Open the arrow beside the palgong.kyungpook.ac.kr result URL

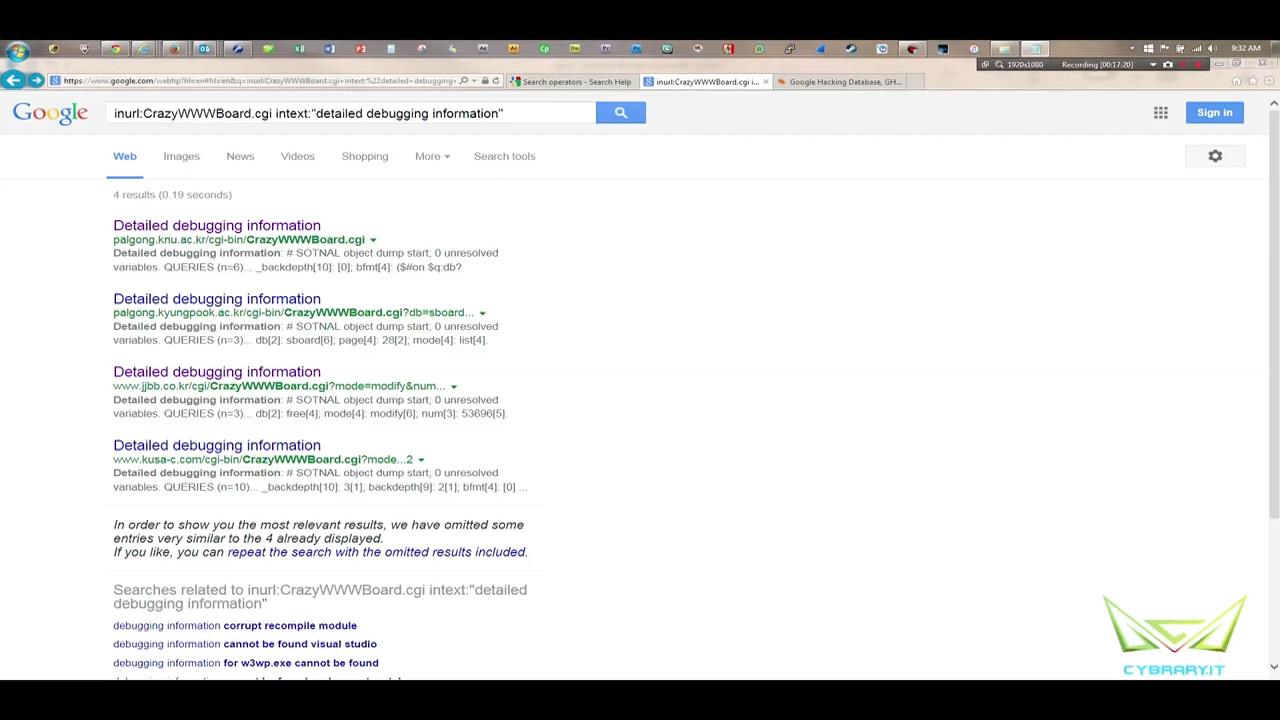click(x=482, y=313)
